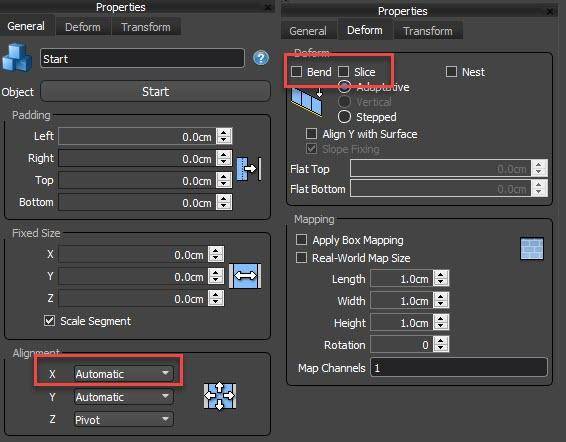Click the deform panels diagram icon
Screen dimensions: 566x442
pyautogui.click(x=307, y=101)
